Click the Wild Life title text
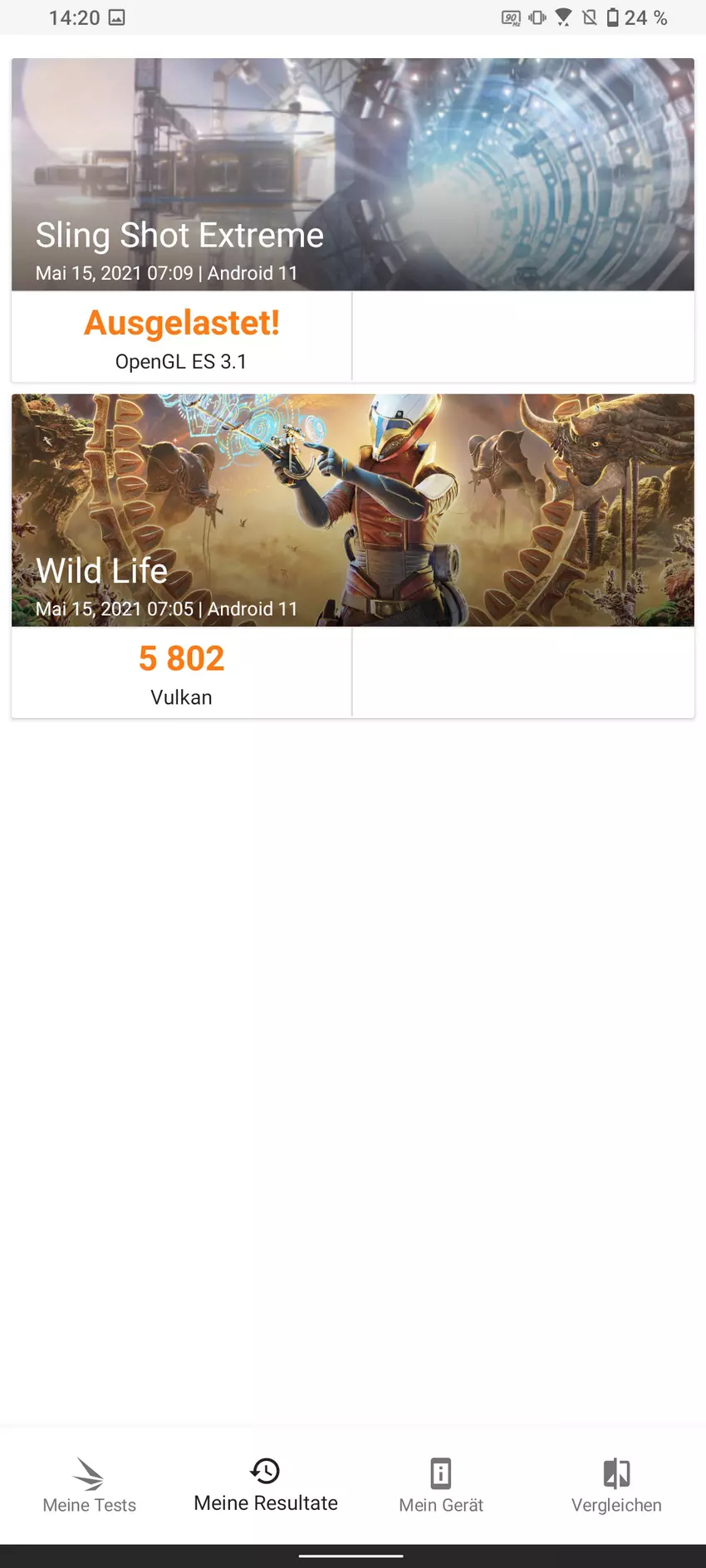This screenshot has height=1568, width=706. [x=101, y=570]
